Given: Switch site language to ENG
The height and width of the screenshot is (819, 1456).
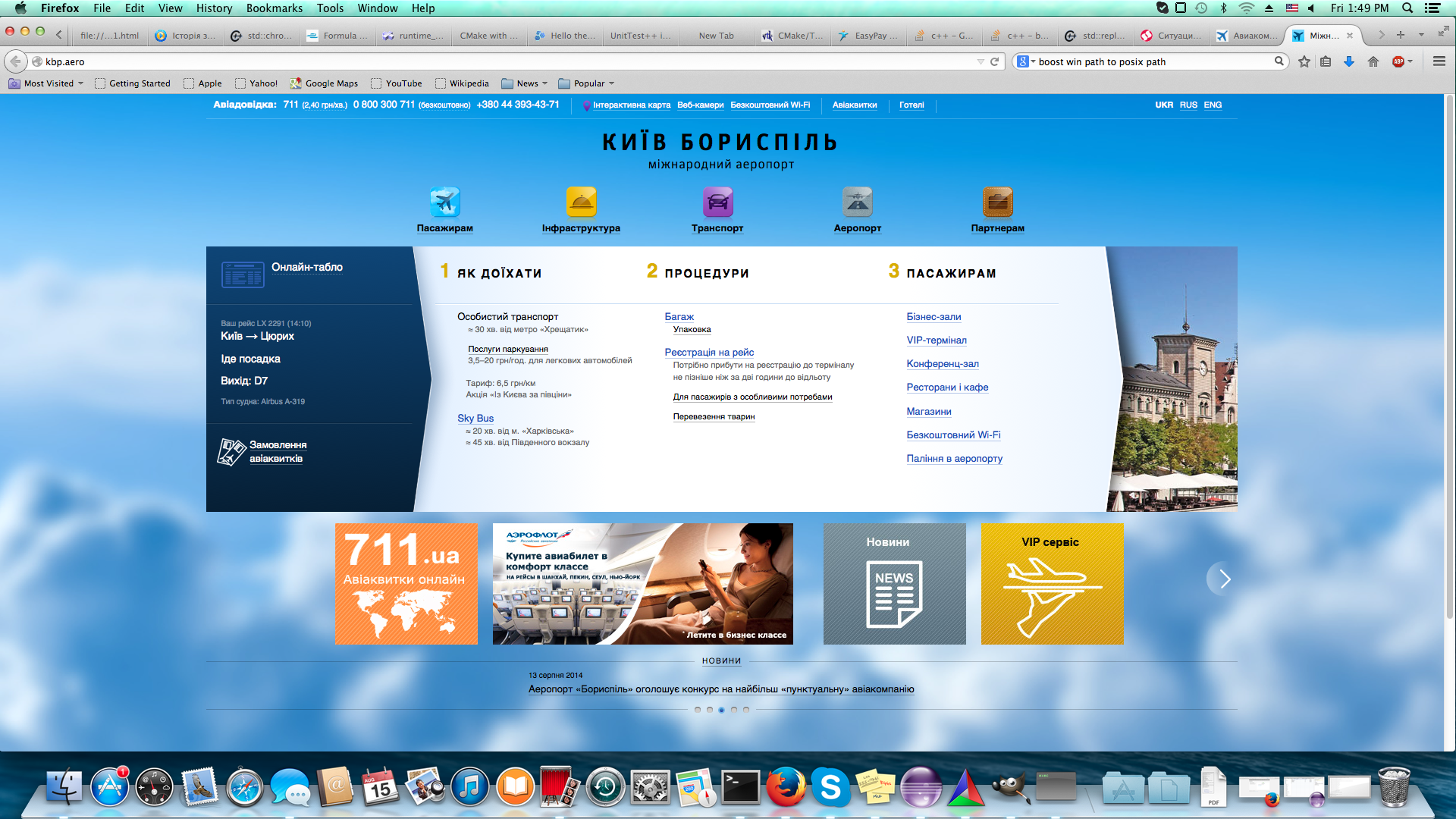Looking at the screenshot, I should pos(1212,105).
